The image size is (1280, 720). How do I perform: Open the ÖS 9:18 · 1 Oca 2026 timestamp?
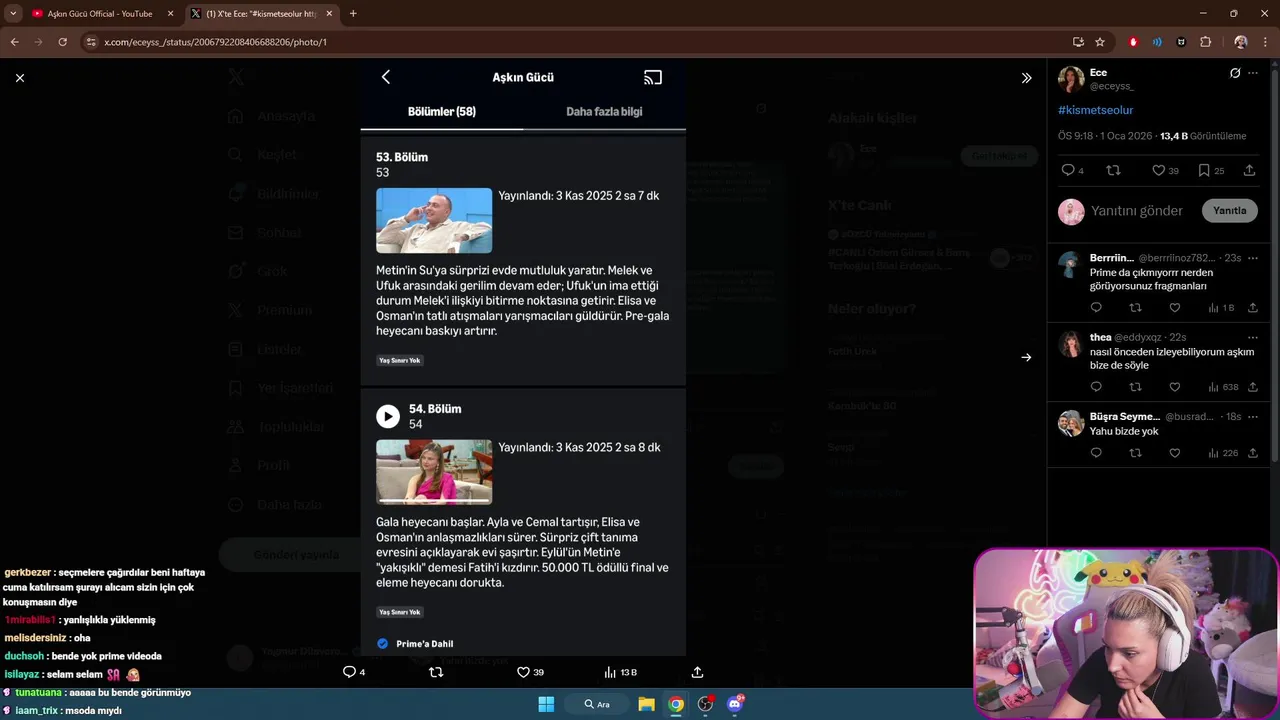click(1104, 136)
